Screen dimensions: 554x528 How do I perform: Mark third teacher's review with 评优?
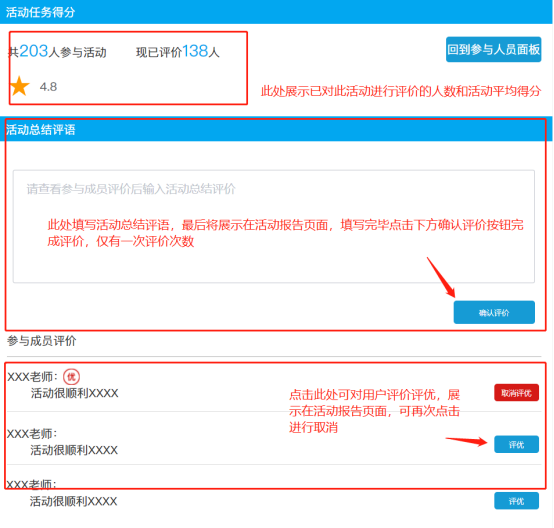pyautogui.click(x=516, y=501)
